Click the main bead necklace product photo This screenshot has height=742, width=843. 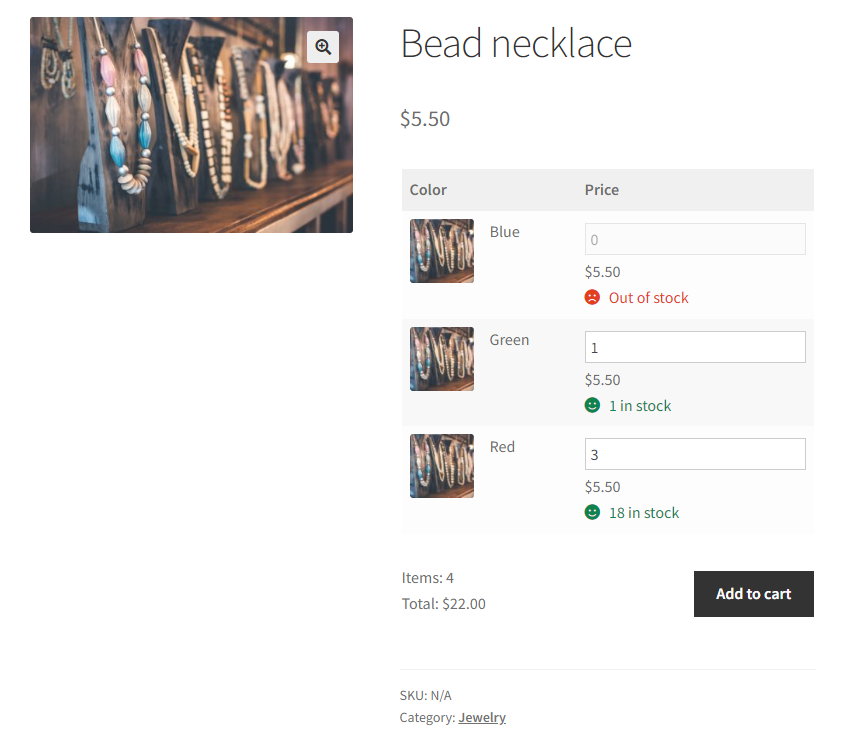tap(191, 124)
